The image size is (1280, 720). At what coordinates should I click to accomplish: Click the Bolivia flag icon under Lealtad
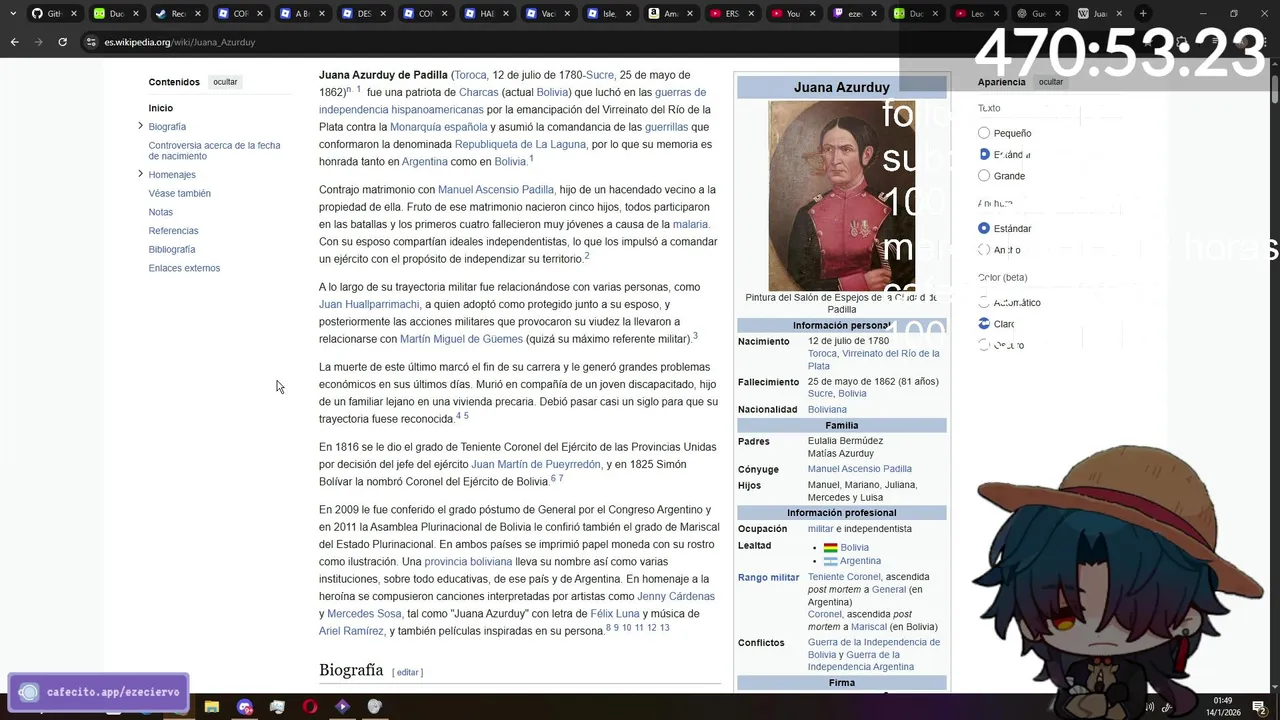[830, 548]
